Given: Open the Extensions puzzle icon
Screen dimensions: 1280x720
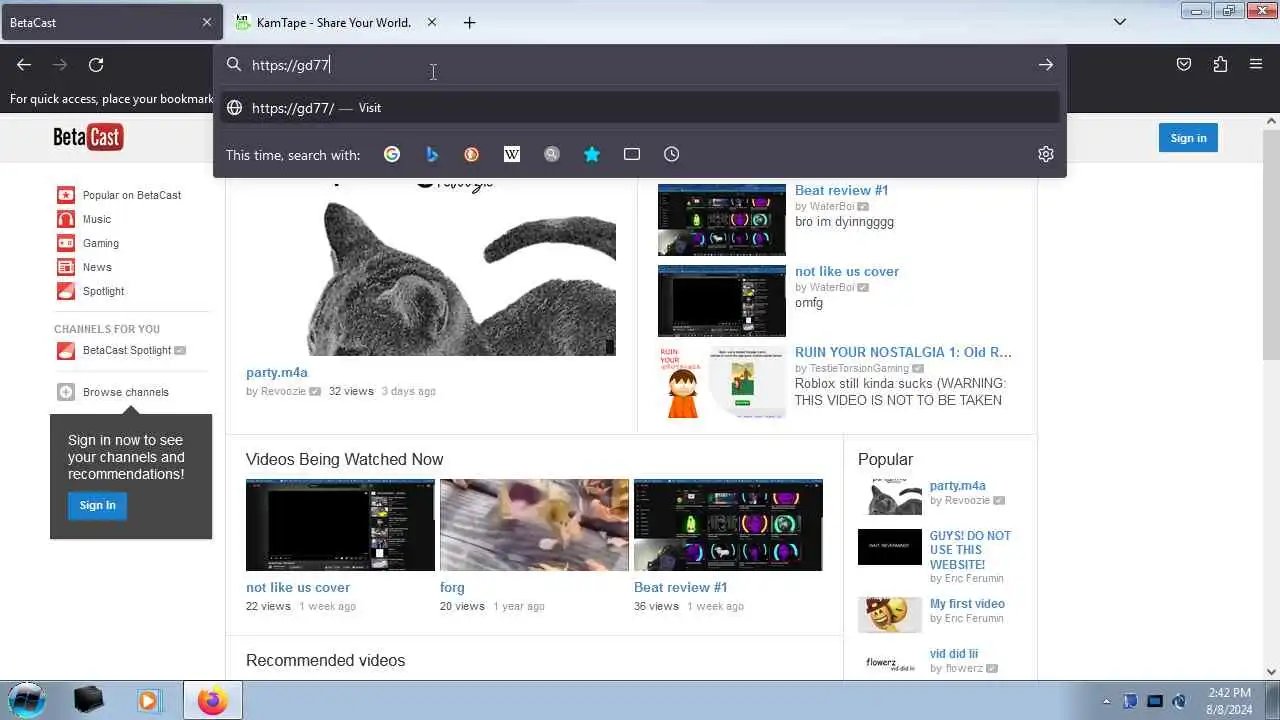Looking at the screenshot, I should pos(1220,65).
